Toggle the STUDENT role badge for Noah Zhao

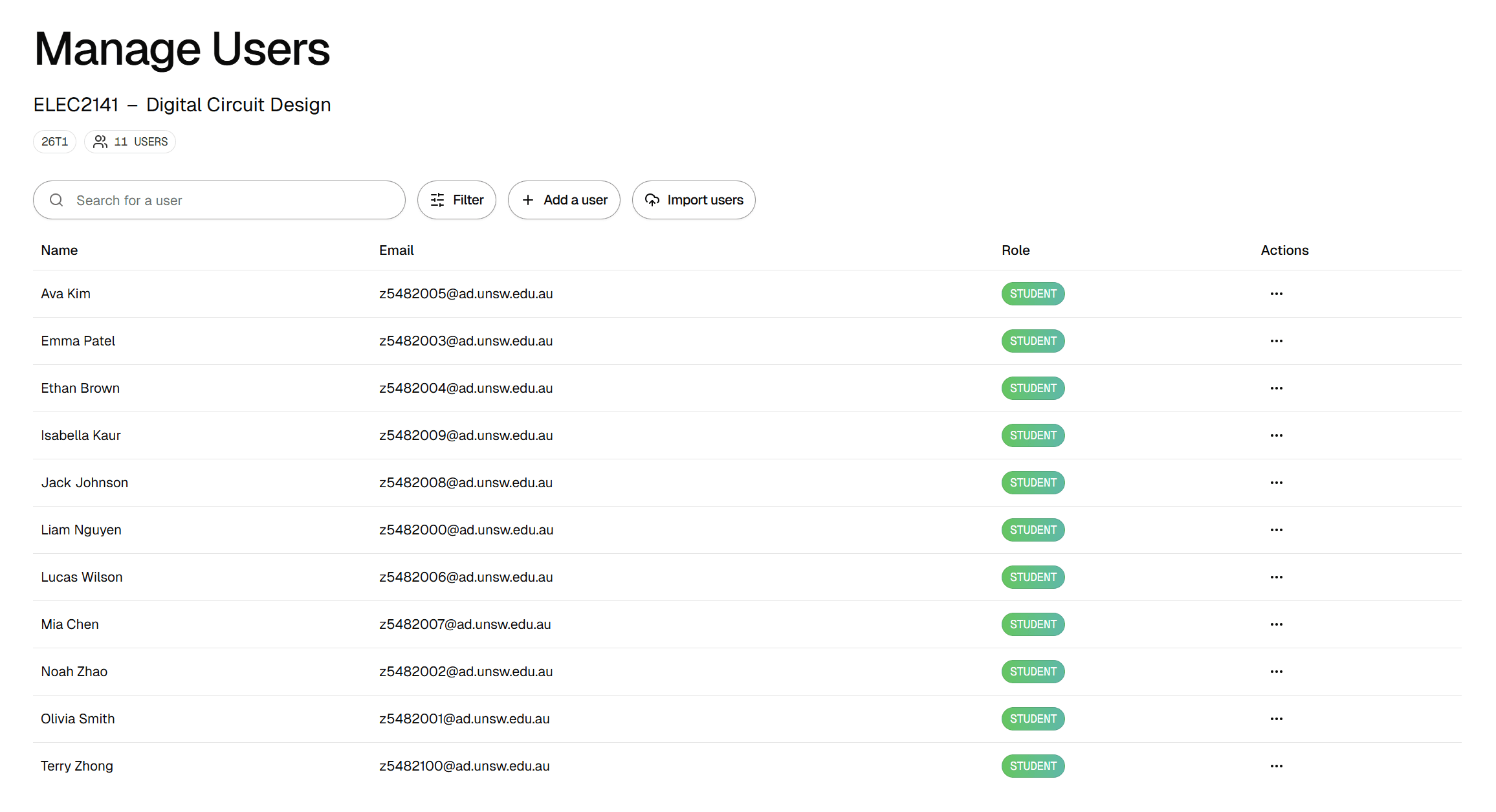tap(1033, 672)
